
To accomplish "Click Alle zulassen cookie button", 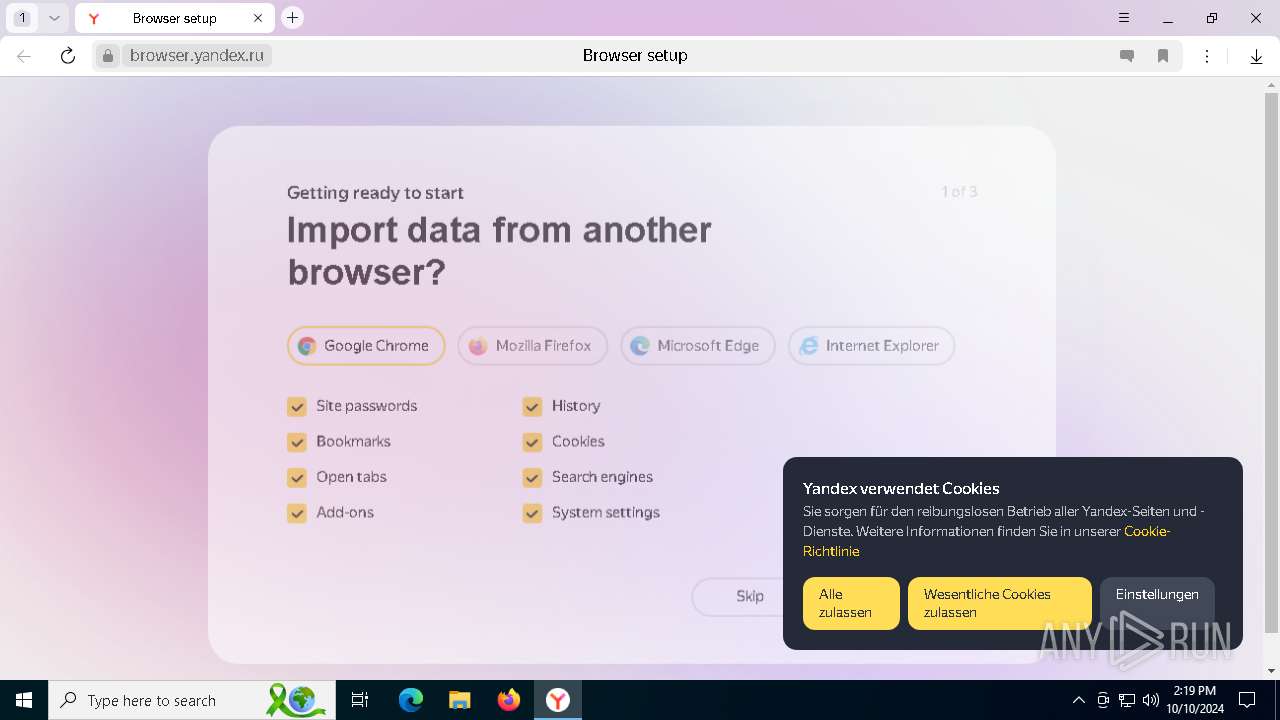I will click(851, 603).
